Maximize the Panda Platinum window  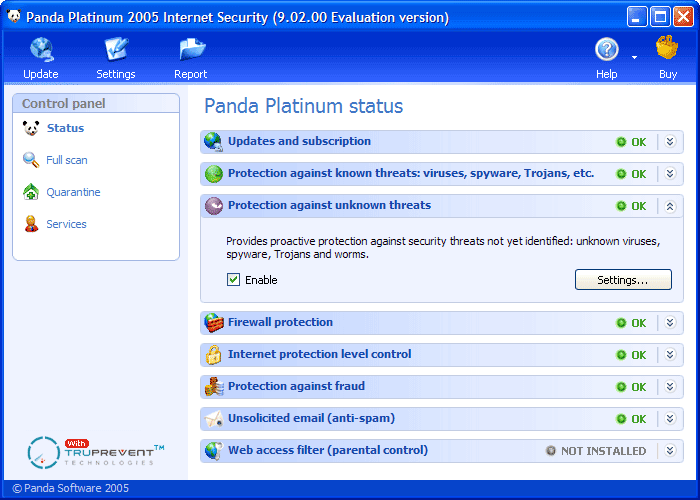(660, 17)
